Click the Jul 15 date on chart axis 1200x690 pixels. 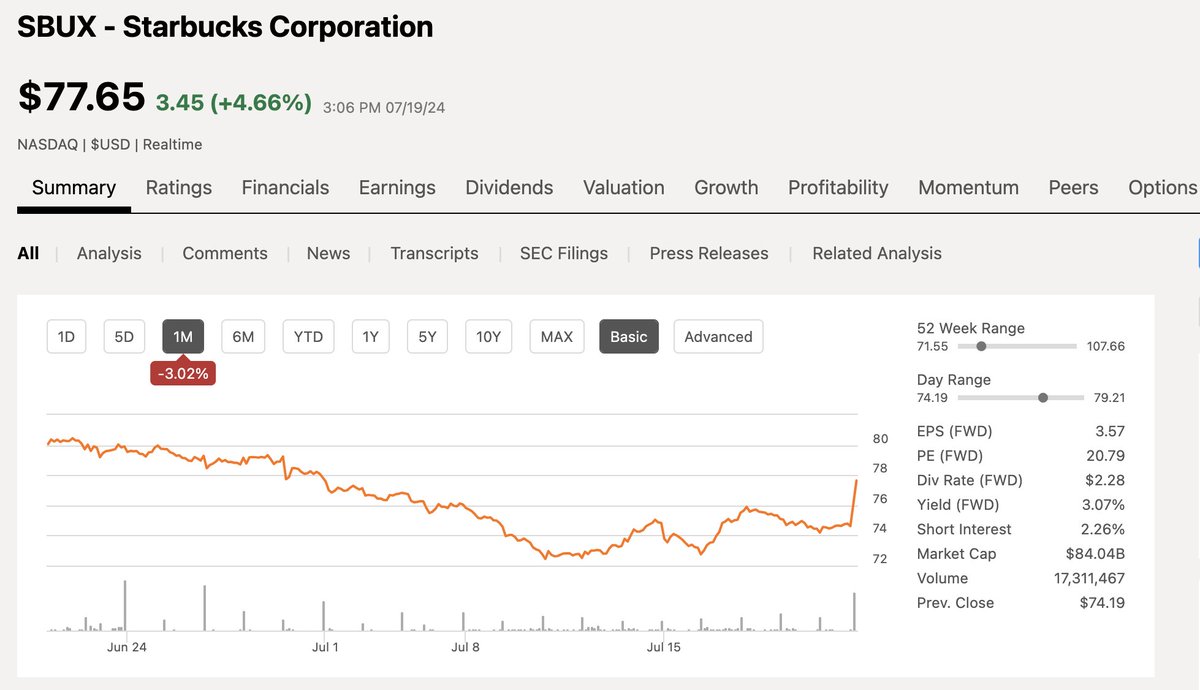pyautogui.click(x=664, y=647)
